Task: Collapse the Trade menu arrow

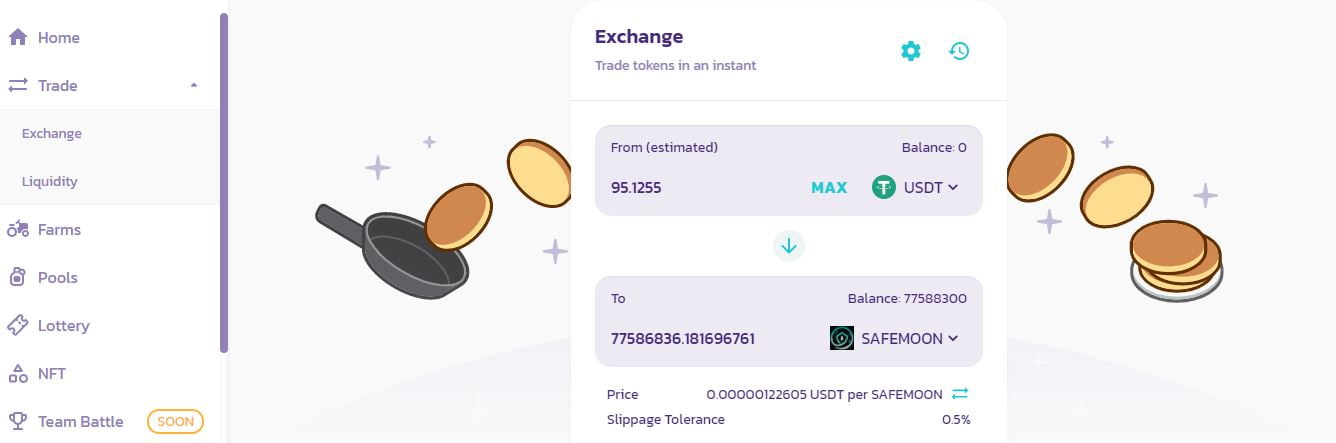Action: (194, 85)
